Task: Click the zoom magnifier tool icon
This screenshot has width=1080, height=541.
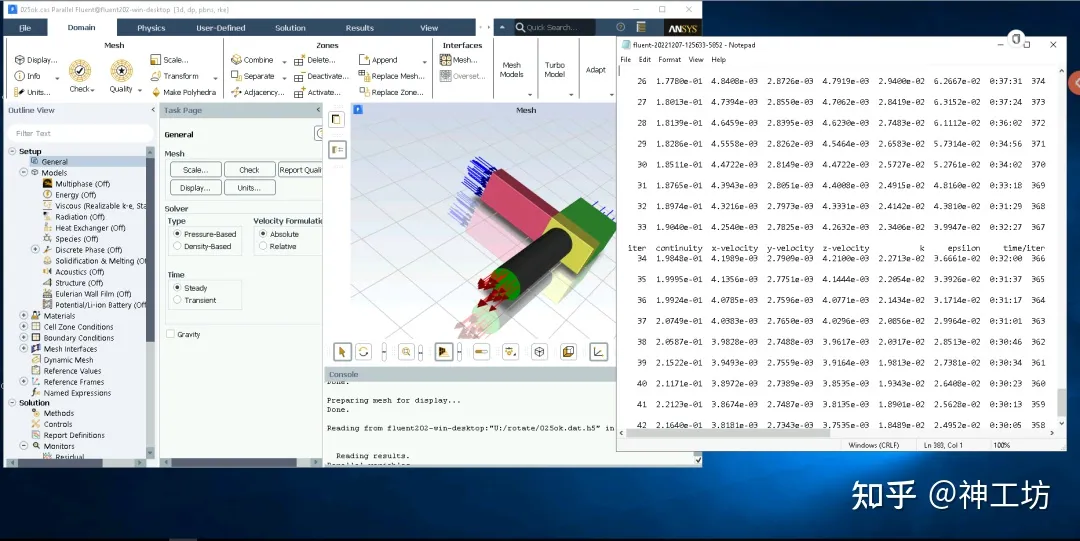Action: click(x=406, y=352)
